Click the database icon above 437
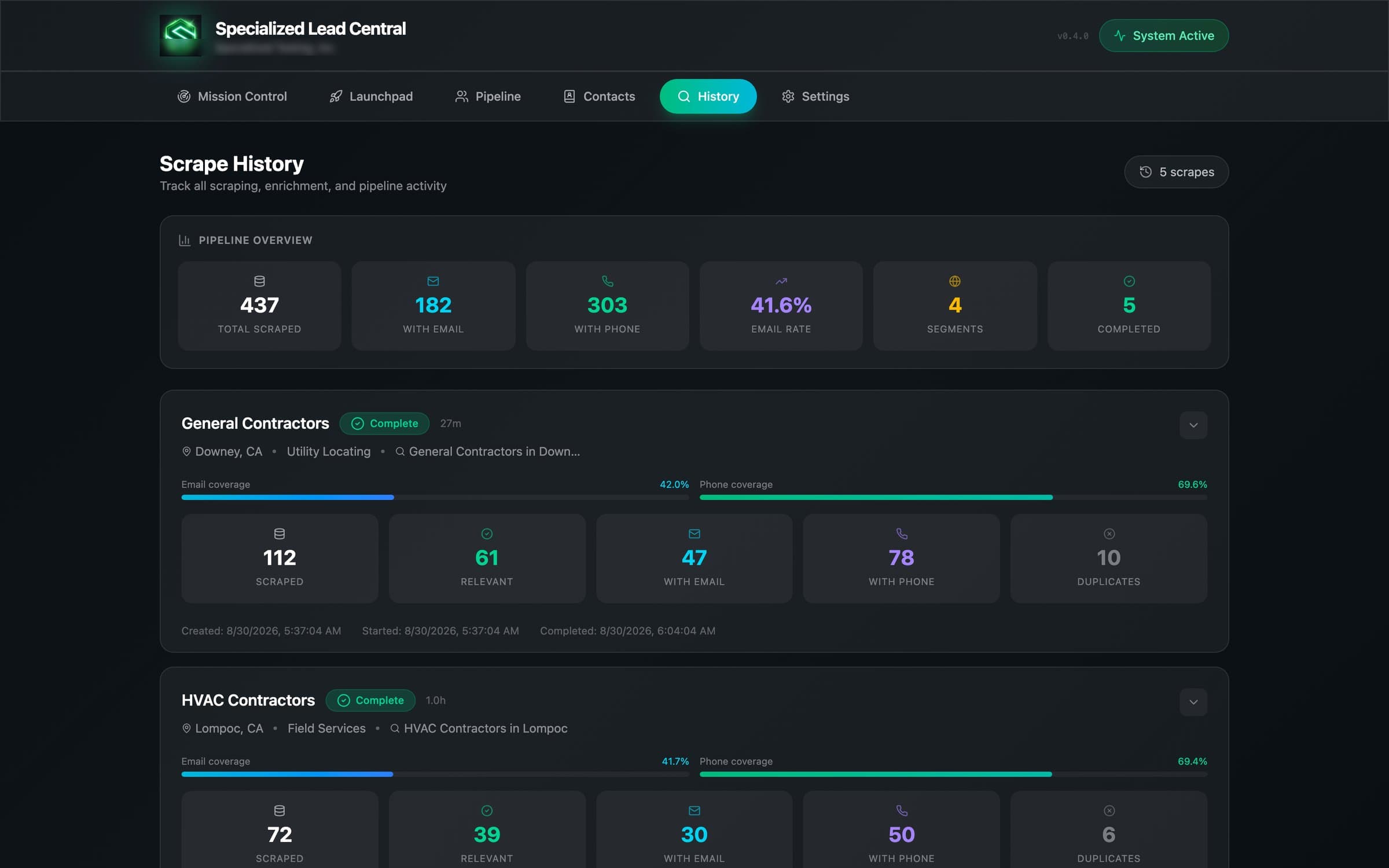The width and height of the screenshot is (1389, 868). pyautogui.click(x=259, y=281)
